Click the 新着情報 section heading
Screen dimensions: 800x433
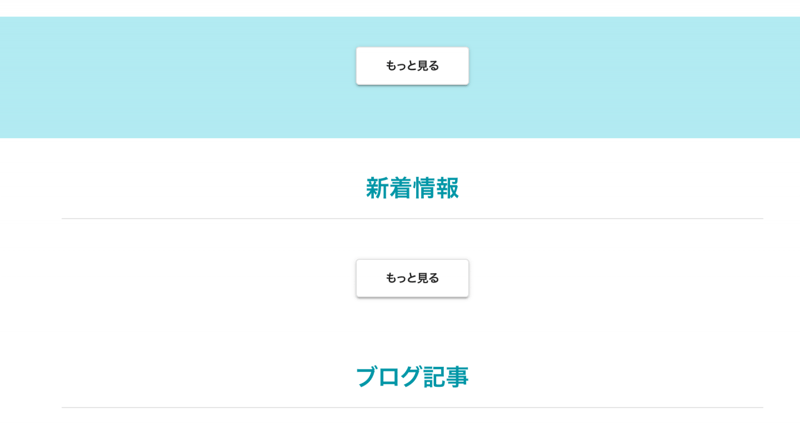tap(412, 188)
